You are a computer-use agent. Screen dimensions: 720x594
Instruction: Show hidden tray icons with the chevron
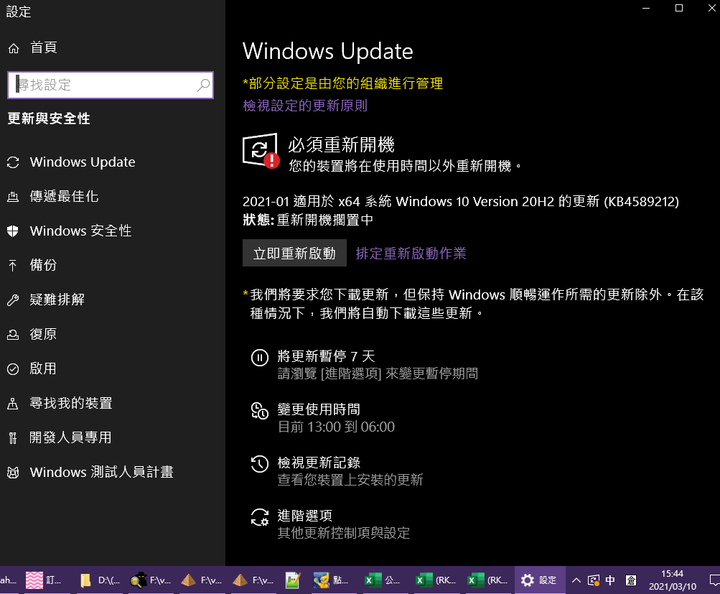click(x=576, y=581)
